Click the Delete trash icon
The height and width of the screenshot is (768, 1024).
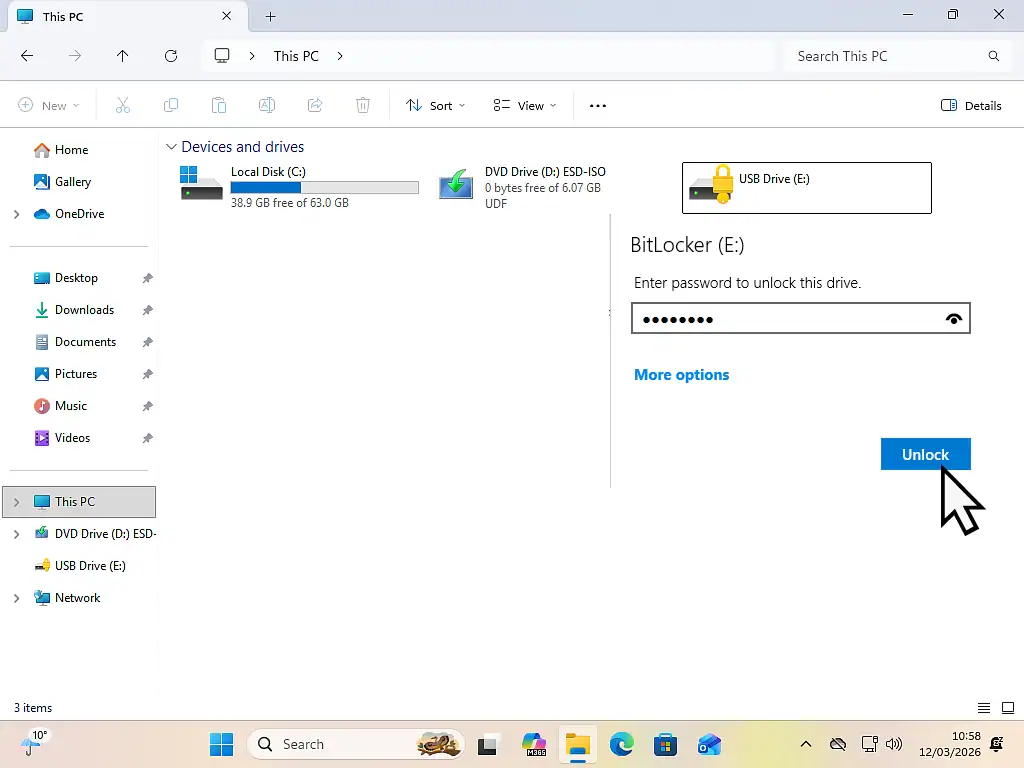[x=362, y=105]
